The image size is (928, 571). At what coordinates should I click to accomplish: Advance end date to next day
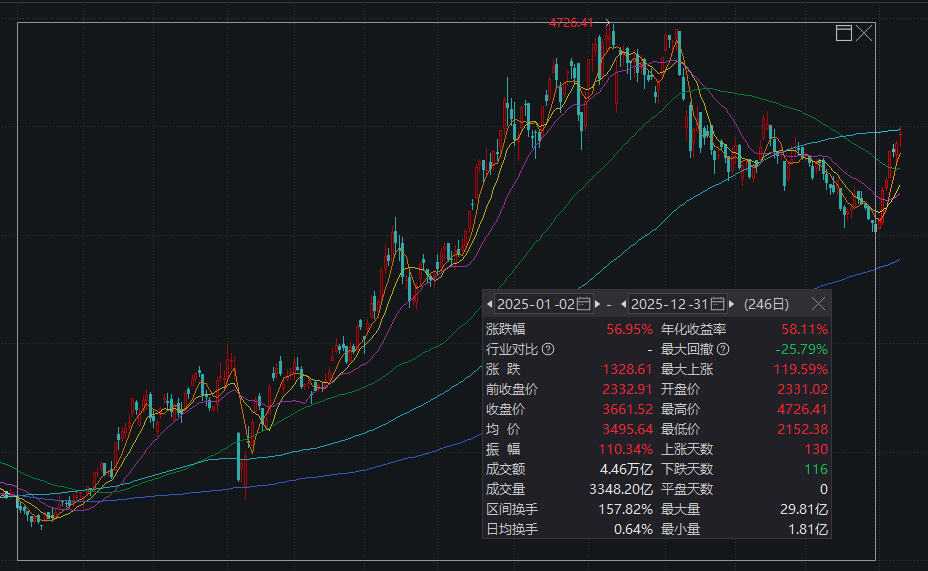click(732, 304)
